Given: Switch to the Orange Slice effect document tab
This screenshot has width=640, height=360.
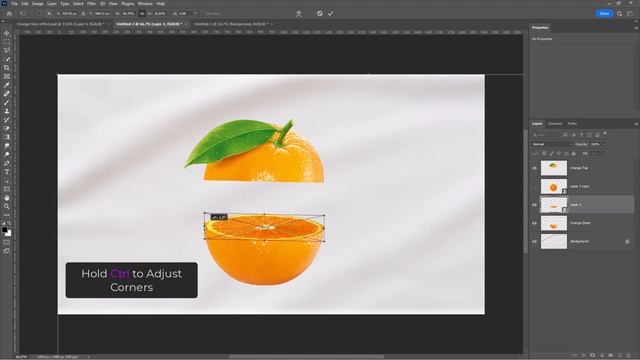Looking at the screenshot, I should pyautogui.click(x=61, y=24).
